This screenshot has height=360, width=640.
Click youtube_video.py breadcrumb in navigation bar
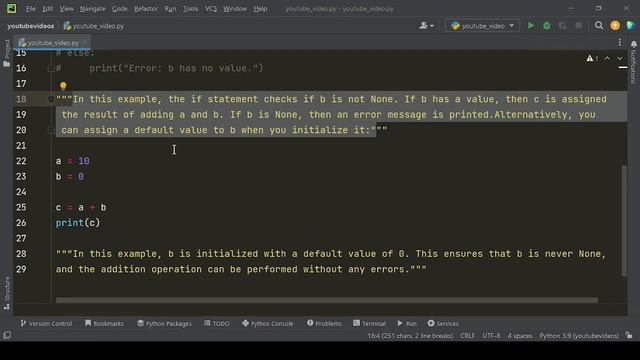coord(93,26)
